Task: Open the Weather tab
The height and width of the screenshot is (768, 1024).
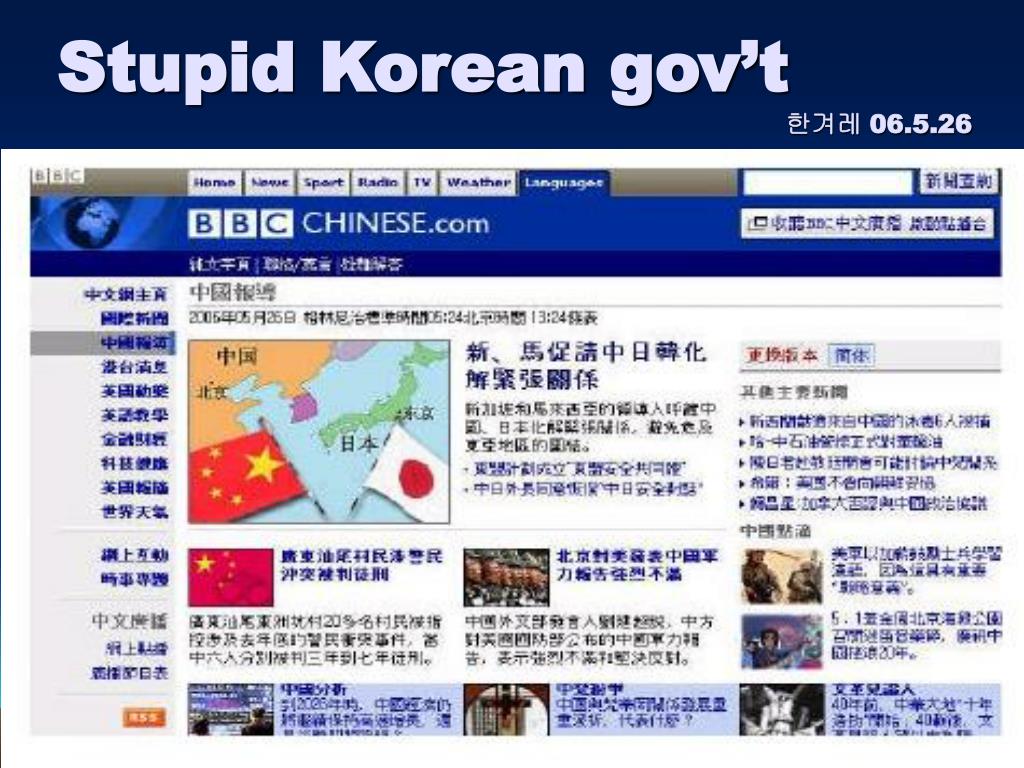Action: [479, 183]
